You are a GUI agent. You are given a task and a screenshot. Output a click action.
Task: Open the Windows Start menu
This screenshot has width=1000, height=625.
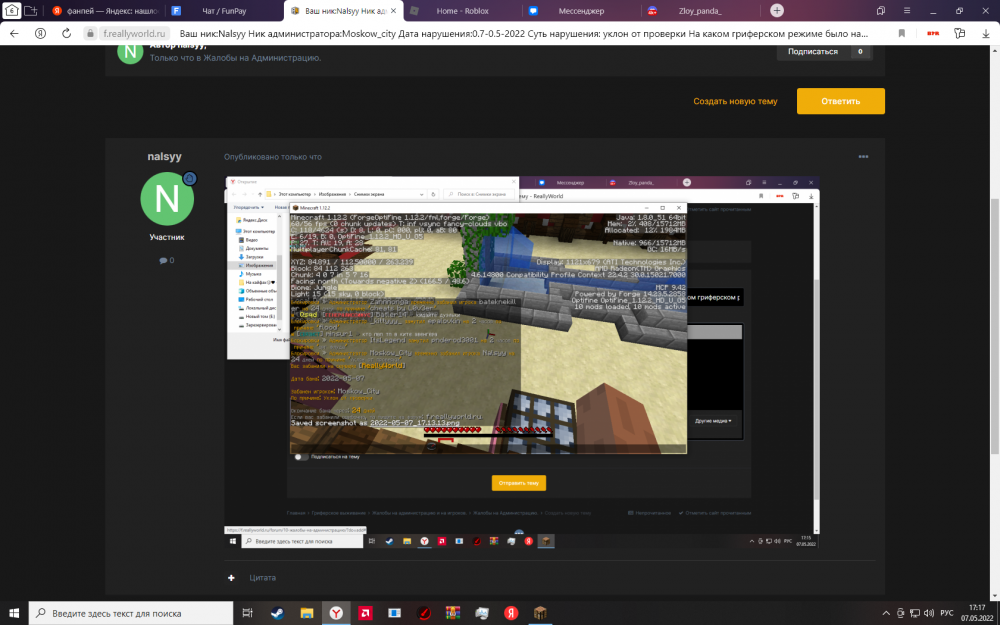[x=13, y=613]
